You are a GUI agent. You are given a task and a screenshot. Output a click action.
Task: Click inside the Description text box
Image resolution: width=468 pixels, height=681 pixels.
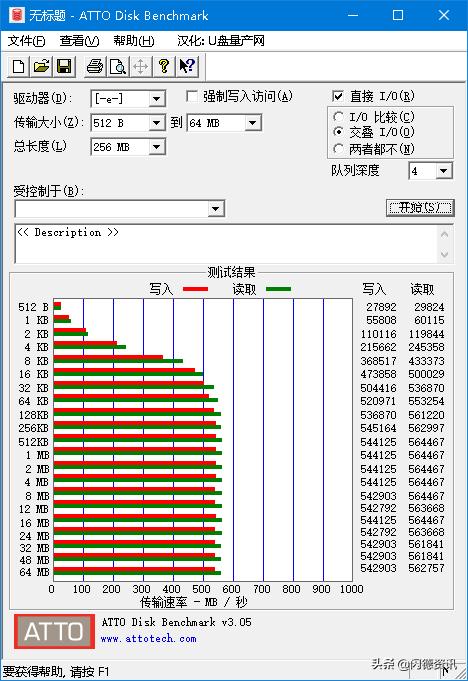pyautogui.click(x=226, y=244)
